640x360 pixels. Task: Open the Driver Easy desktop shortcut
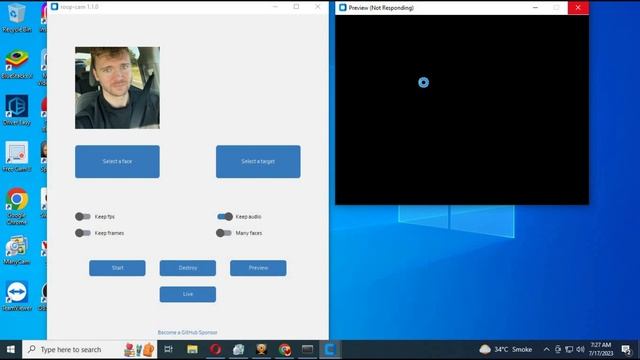pos(16,110)
